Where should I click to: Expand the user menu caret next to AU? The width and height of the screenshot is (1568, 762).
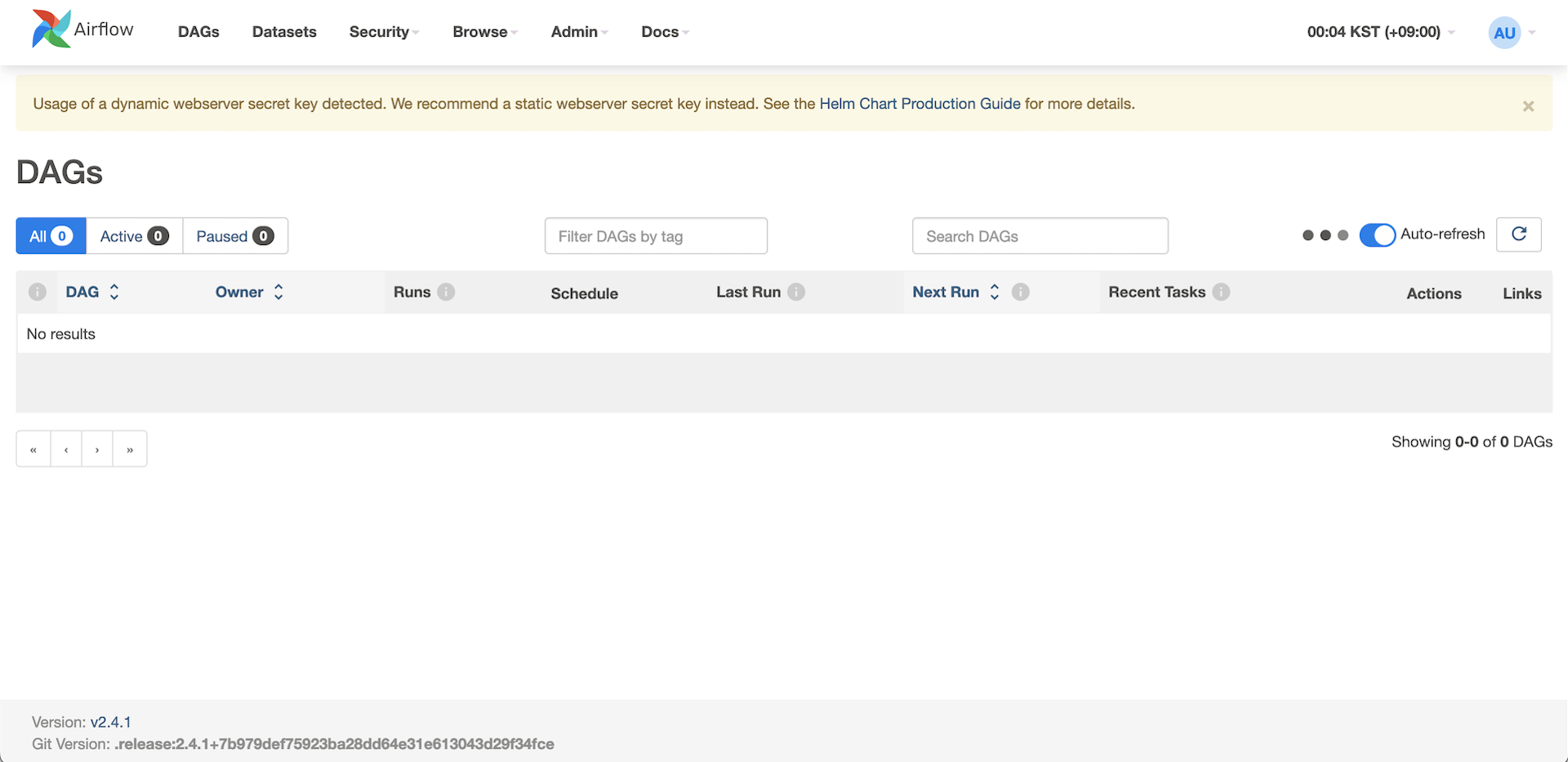(1532, 33)
